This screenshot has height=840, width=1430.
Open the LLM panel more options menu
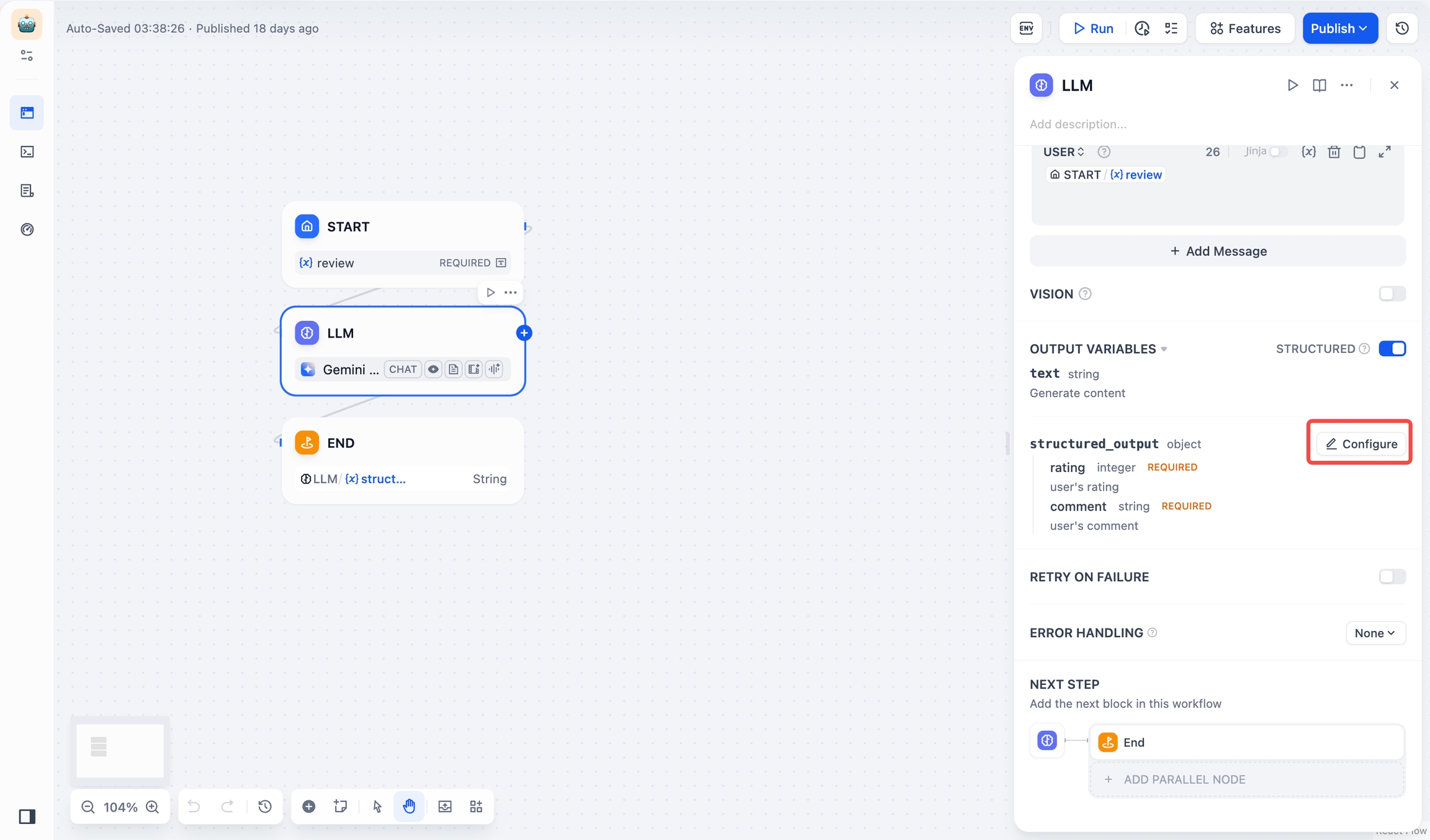[x=1347, y=85]
